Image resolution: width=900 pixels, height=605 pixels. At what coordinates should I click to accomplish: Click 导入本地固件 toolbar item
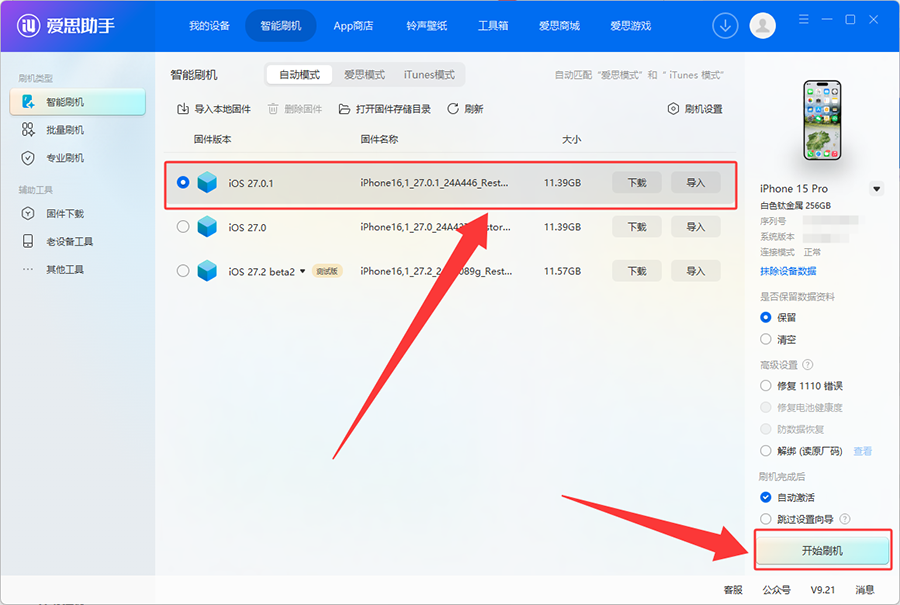(x=214, y=109)
